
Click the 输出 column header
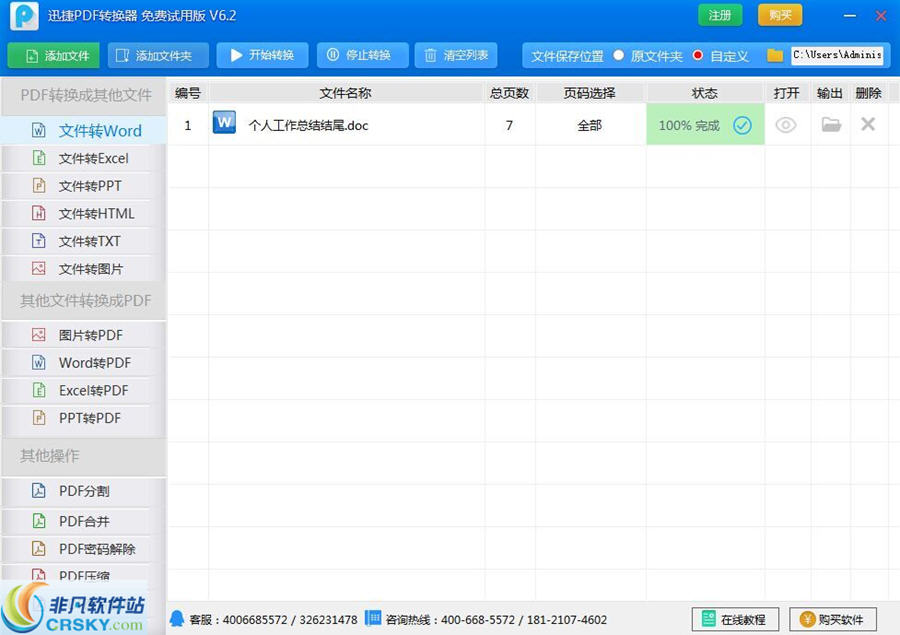(830, 93)
